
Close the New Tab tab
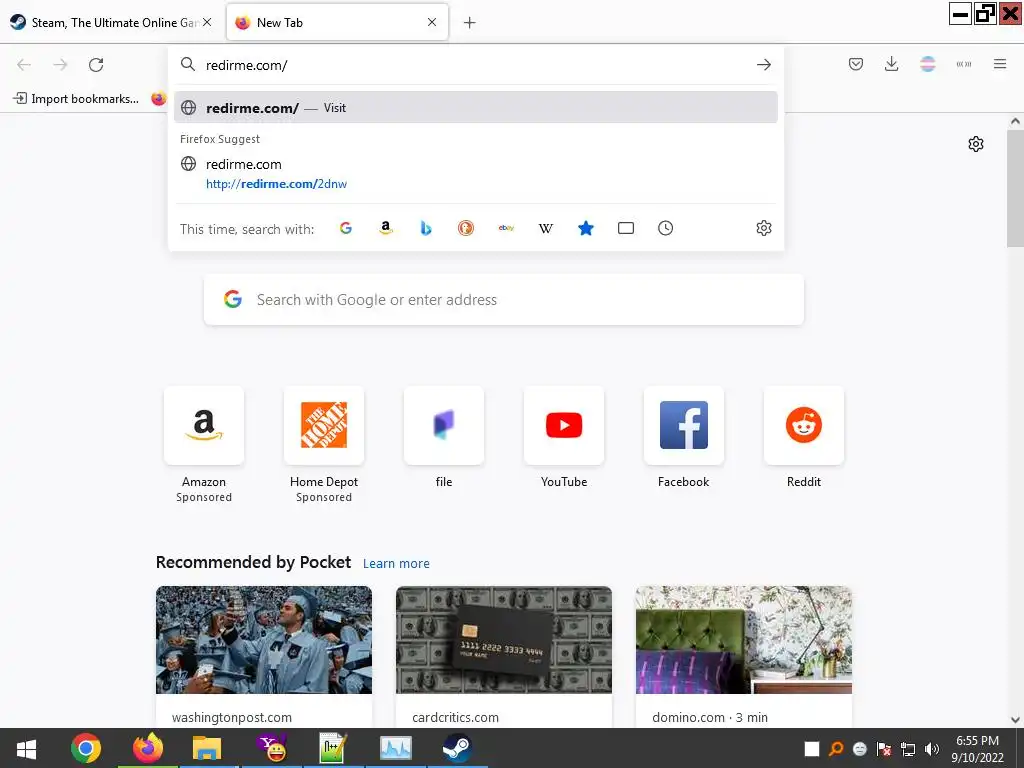pyautogui.click(x=432, y=22)
